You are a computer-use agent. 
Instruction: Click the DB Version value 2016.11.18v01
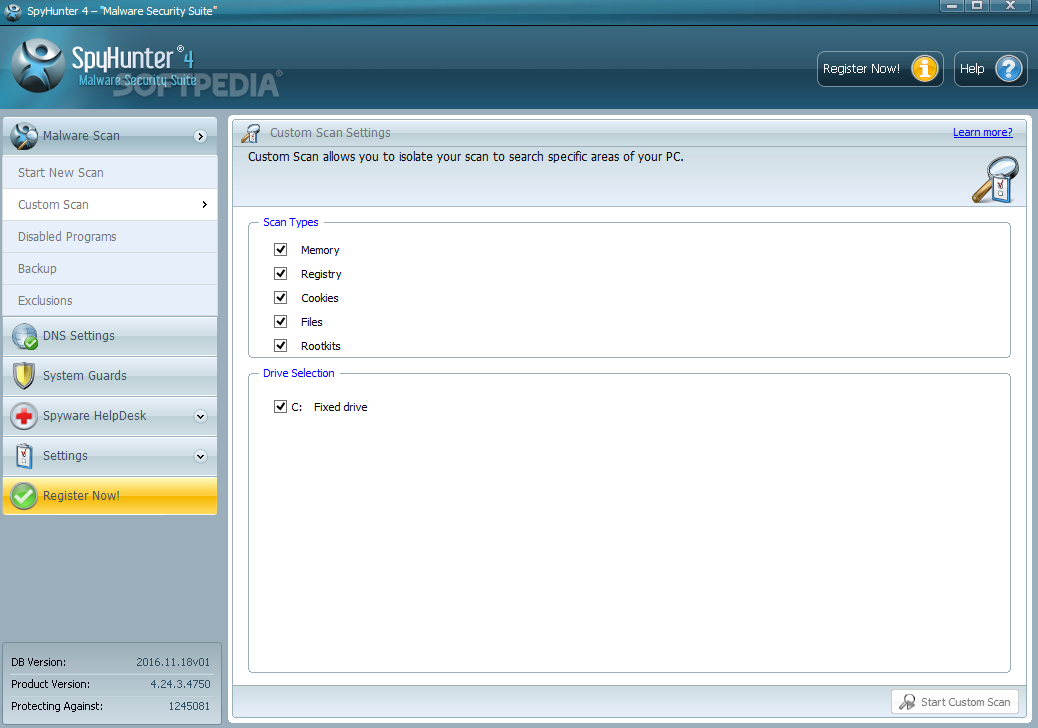173,662
